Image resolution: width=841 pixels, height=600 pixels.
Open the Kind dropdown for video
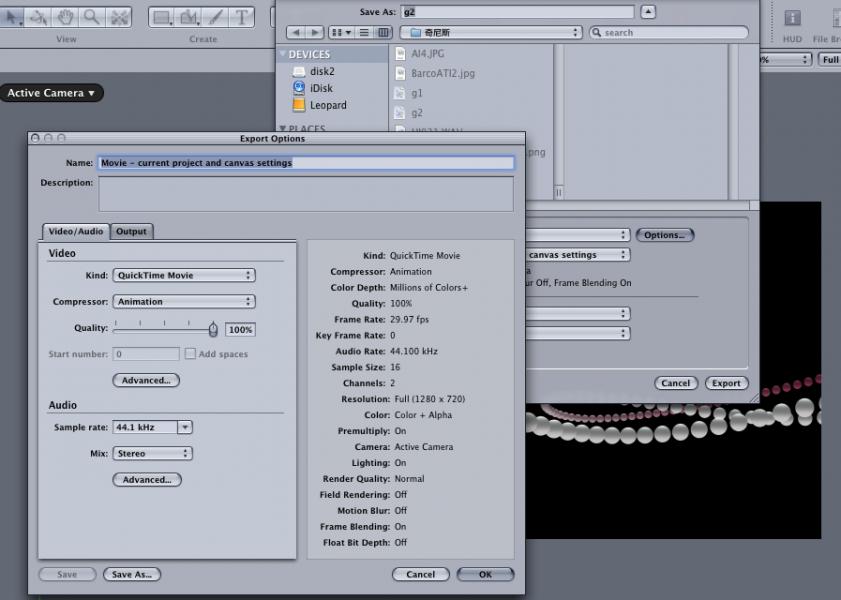[x=183, y=275]
